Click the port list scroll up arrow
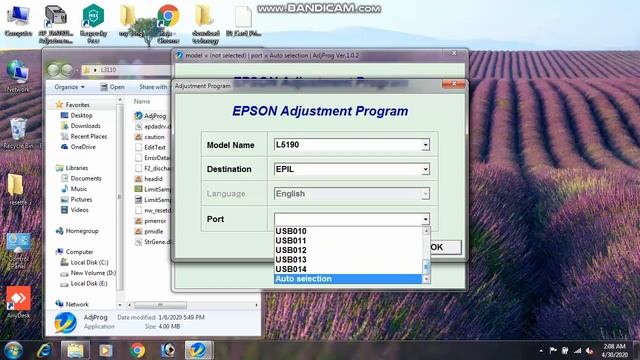 [x=426, y=231]
